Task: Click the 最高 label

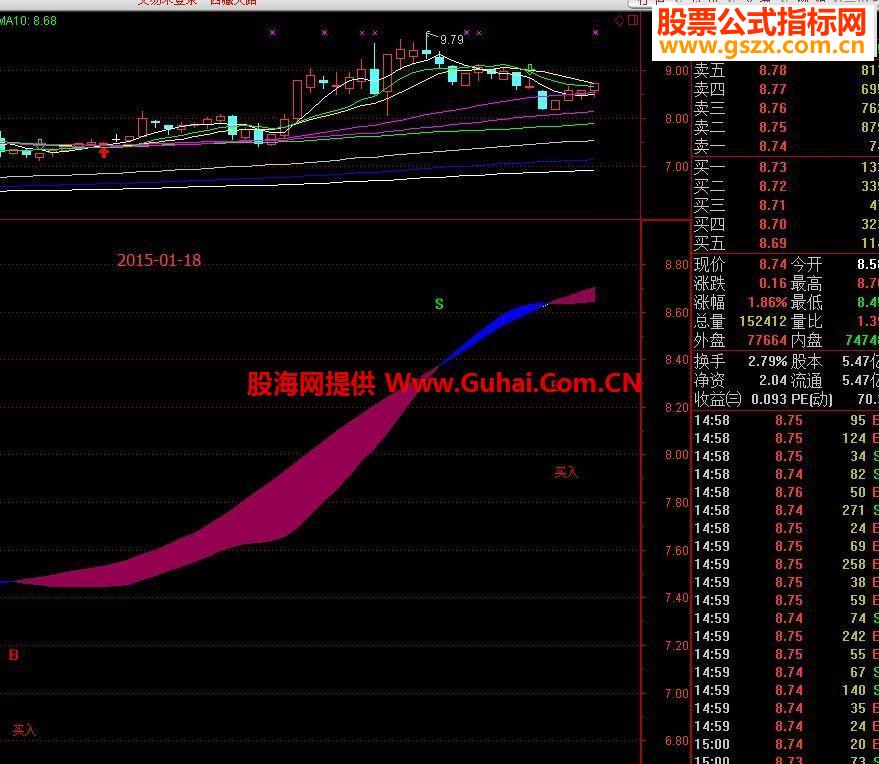Action: coord(807,284)
